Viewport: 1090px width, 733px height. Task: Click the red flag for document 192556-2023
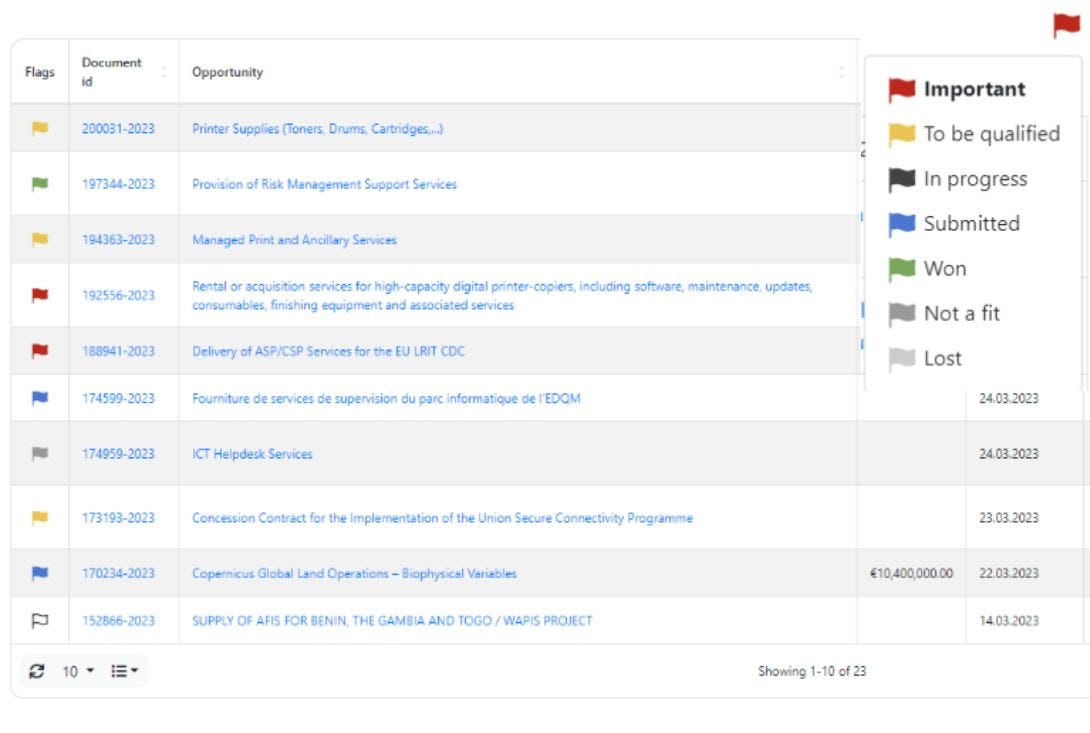click(40, 298)
